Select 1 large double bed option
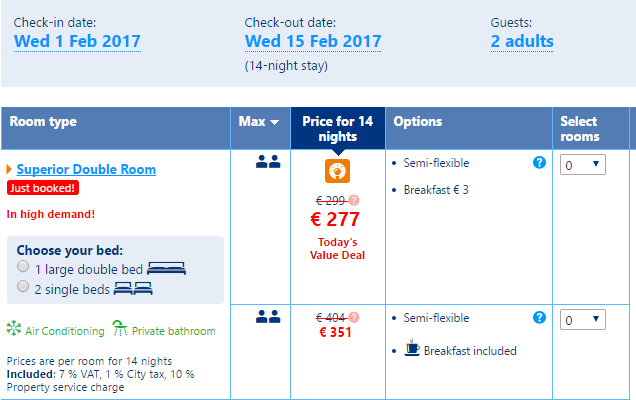 click(x=23, y=268)
